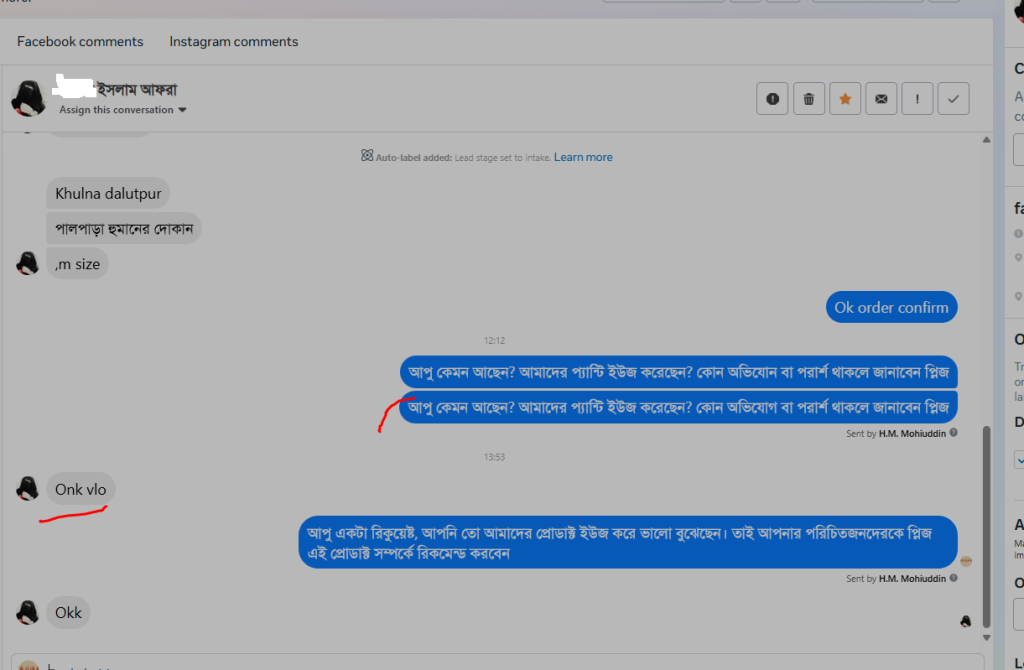
Task: Switch to the Instagram comments tab
Action: click(x=234, y=42)
